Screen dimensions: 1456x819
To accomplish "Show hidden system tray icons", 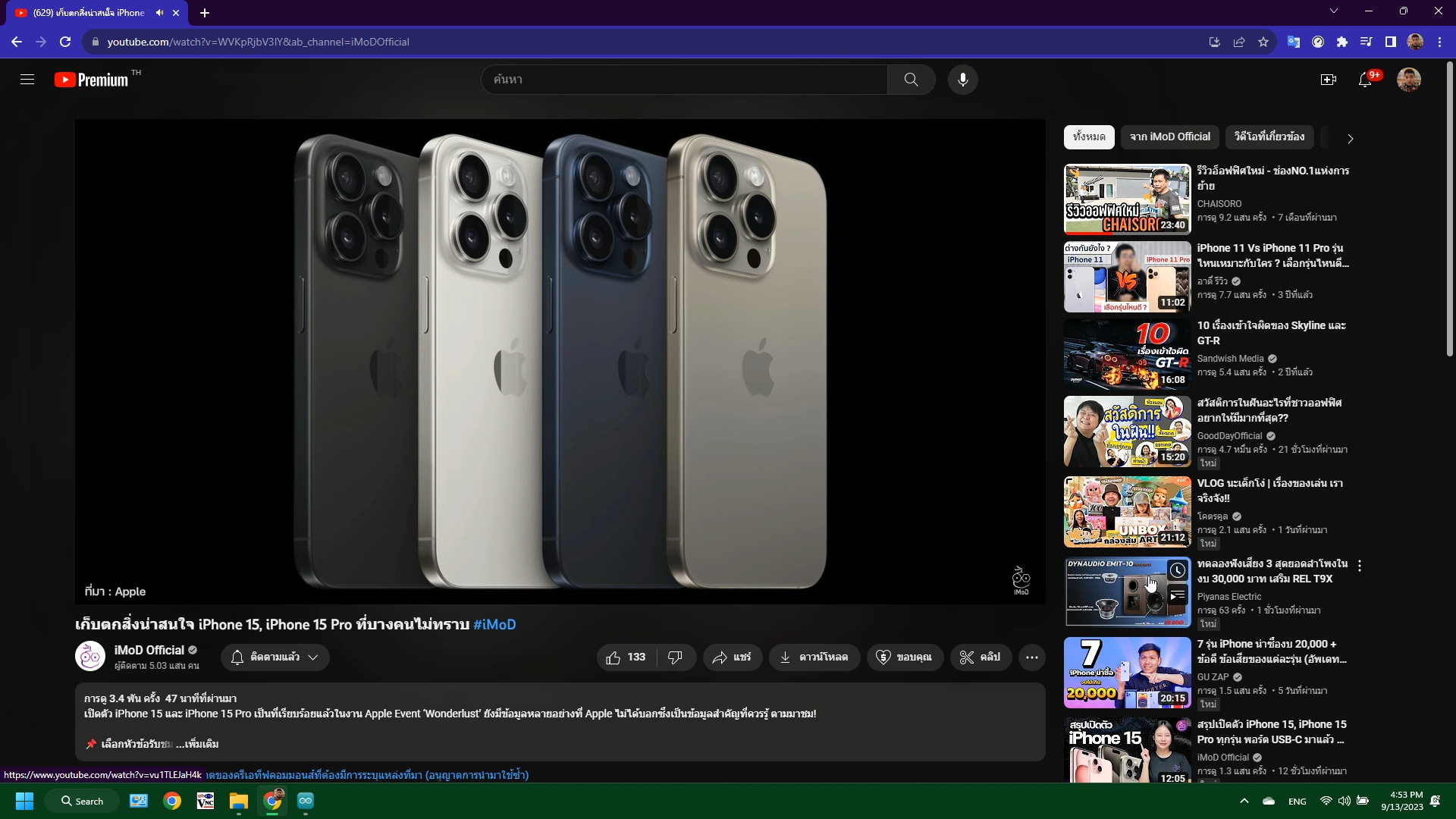I will 1244,801.
